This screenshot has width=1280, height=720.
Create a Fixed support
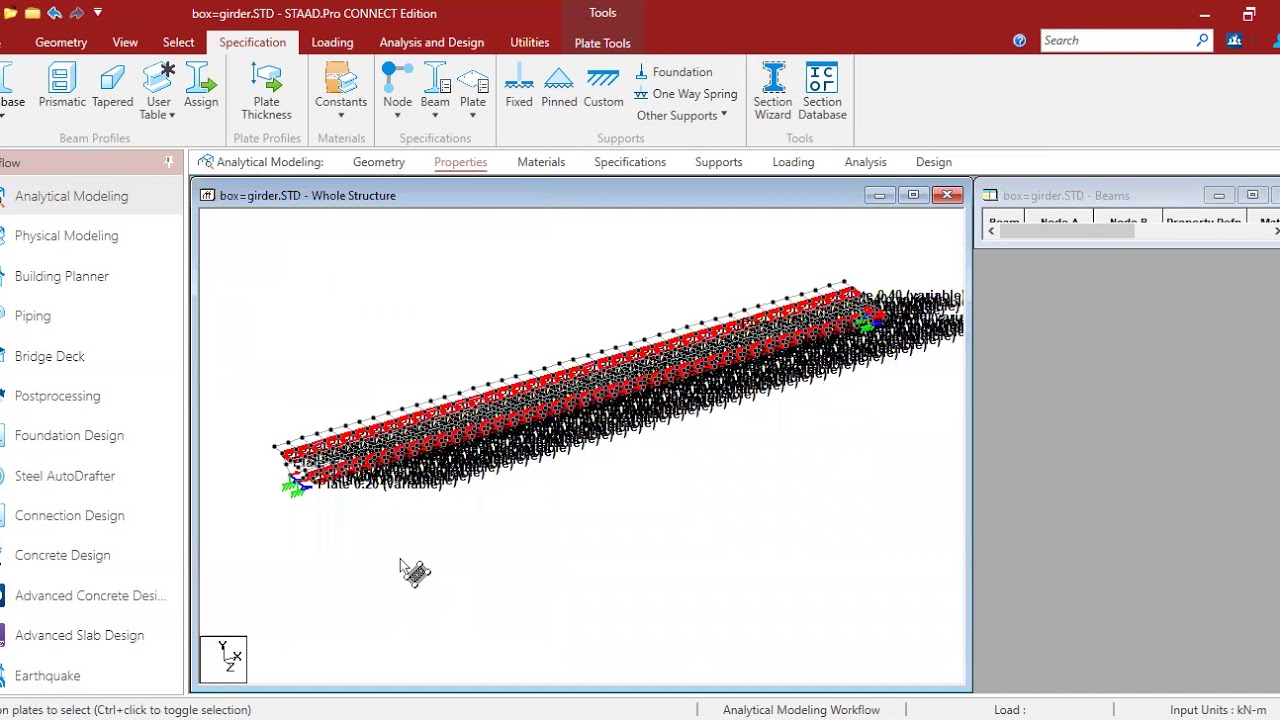[x=519, y=86]
